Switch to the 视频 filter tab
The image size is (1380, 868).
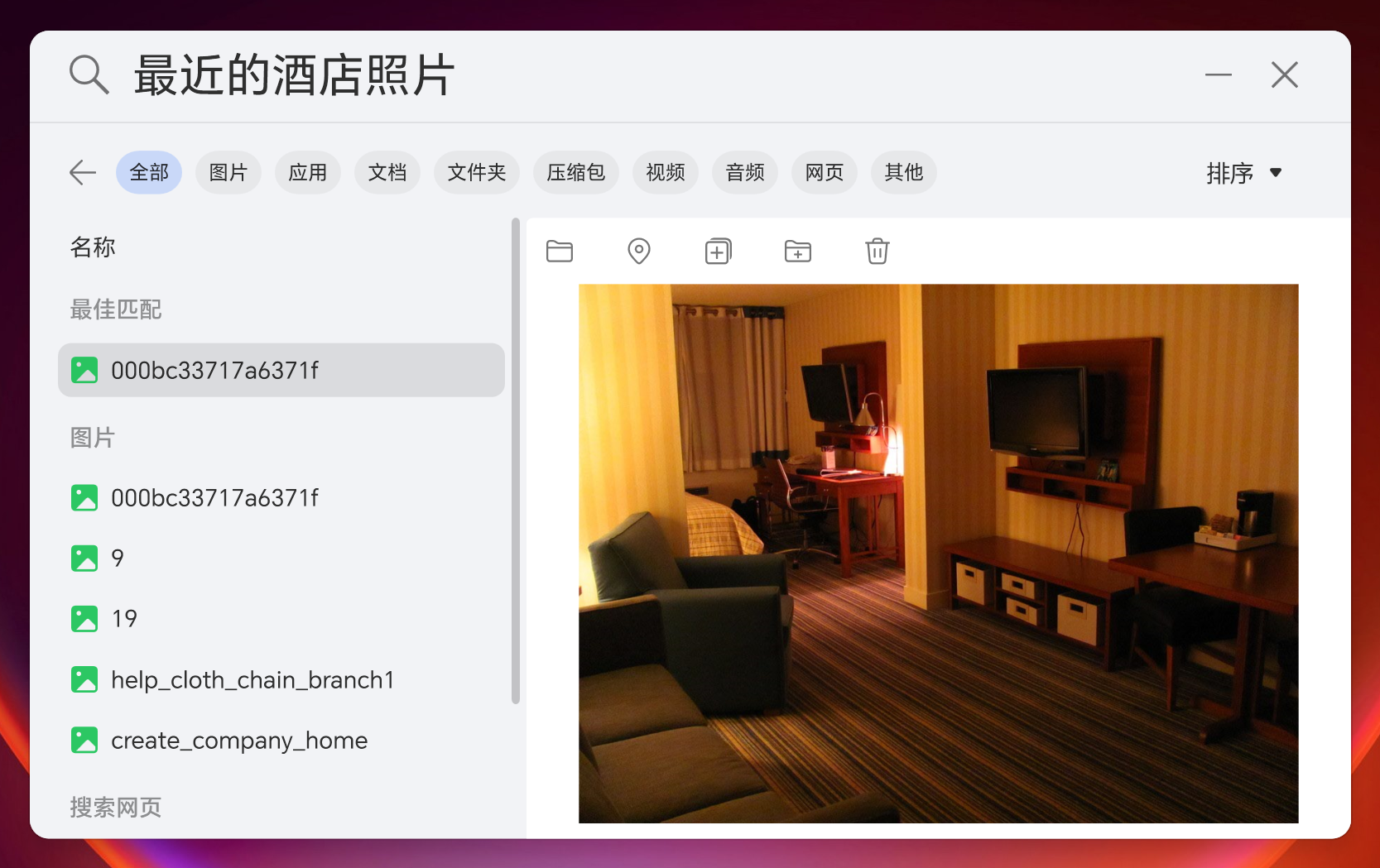(x=666, y=172)
